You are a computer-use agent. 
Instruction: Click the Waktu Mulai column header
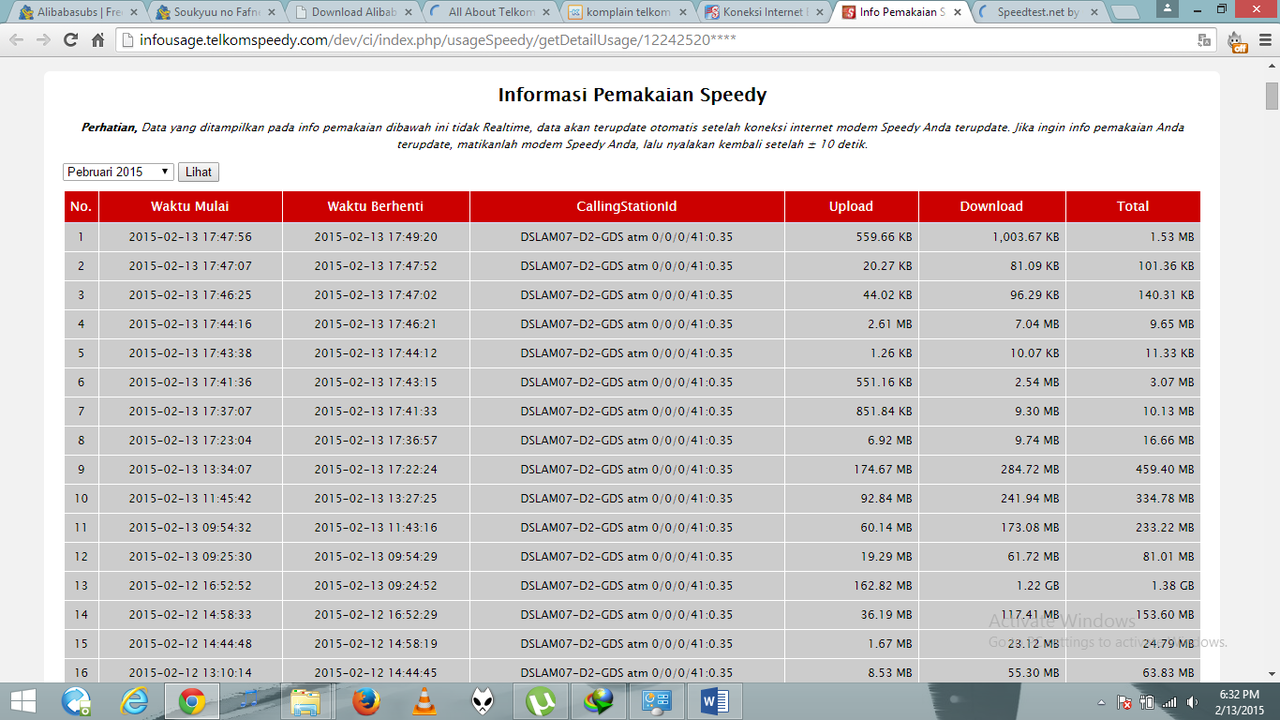(190, 206)
